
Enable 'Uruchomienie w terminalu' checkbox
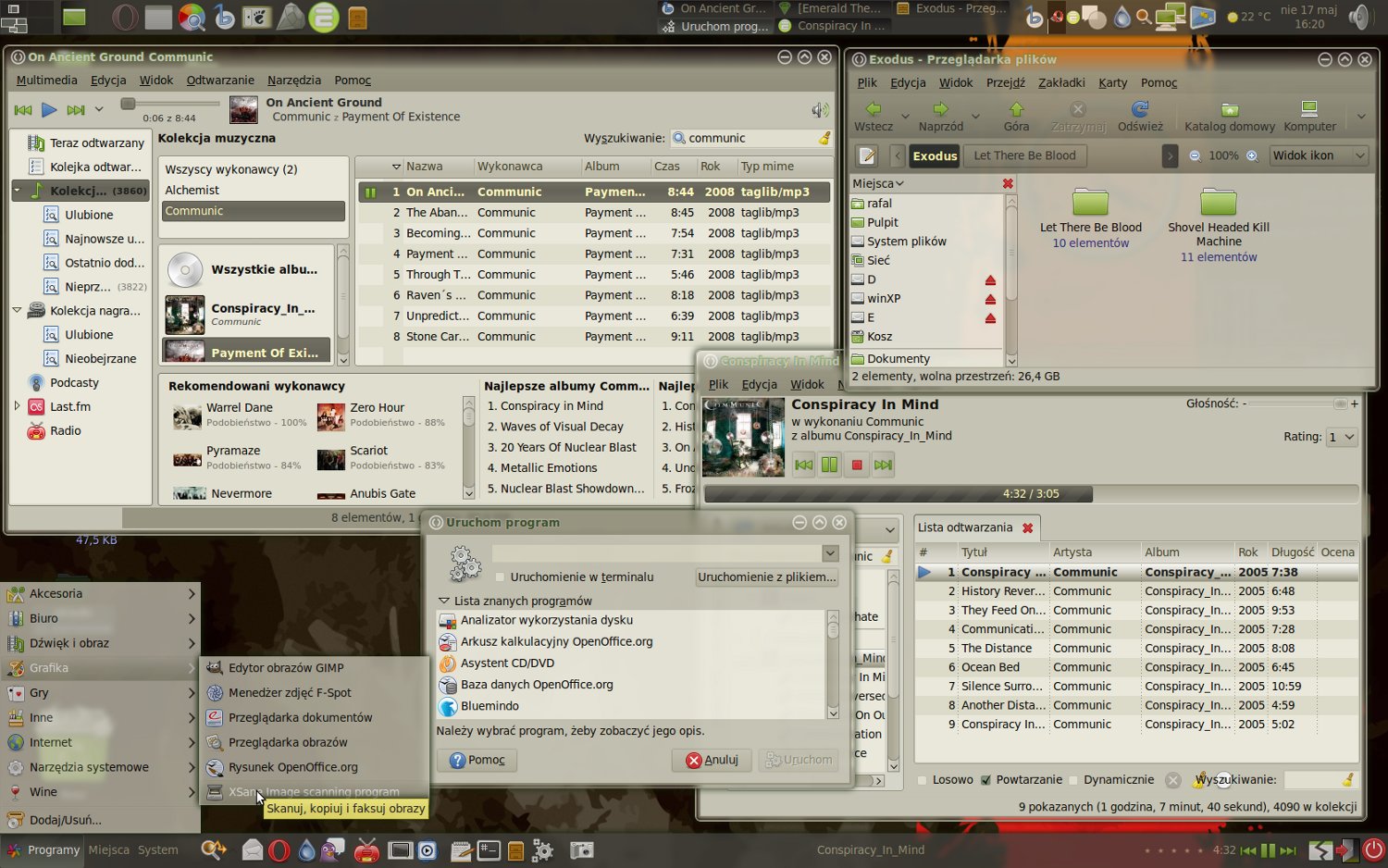500,577
